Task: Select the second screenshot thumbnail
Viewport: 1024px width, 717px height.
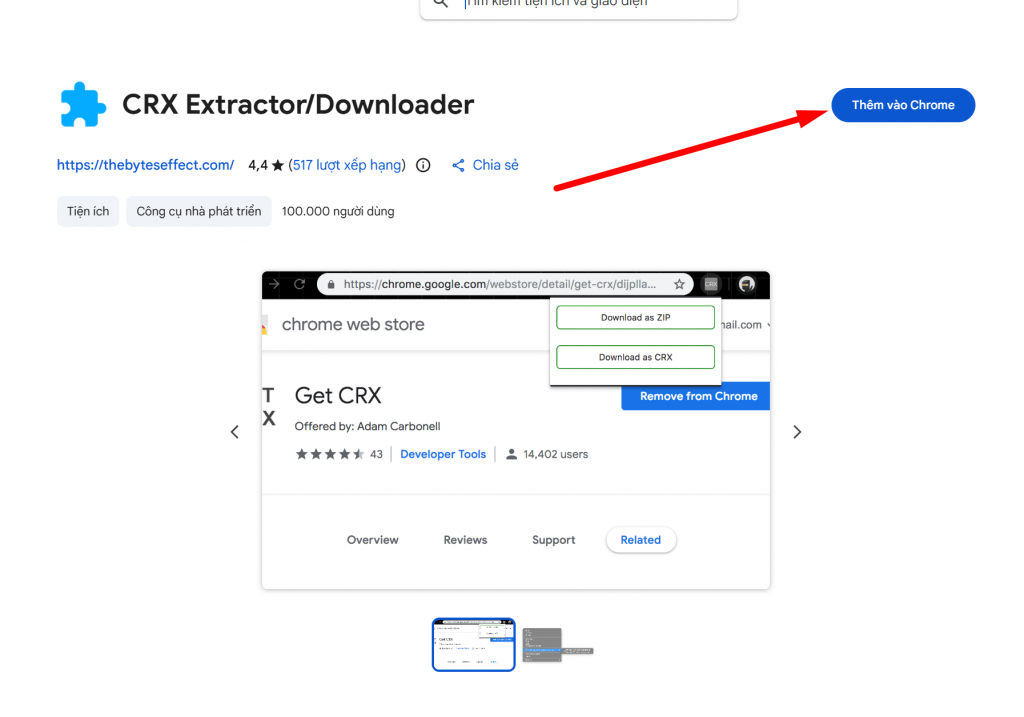Action: point(558,645)
